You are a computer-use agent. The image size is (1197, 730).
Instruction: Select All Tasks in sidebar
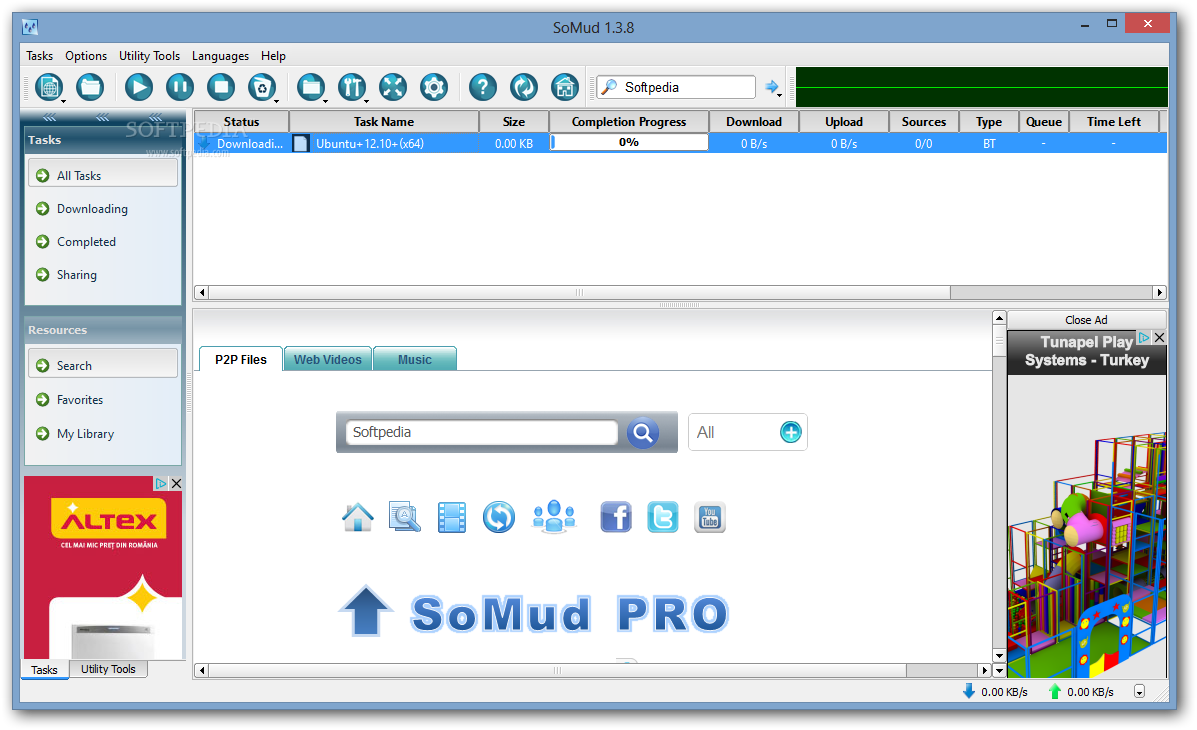click(x=103, y=175)
